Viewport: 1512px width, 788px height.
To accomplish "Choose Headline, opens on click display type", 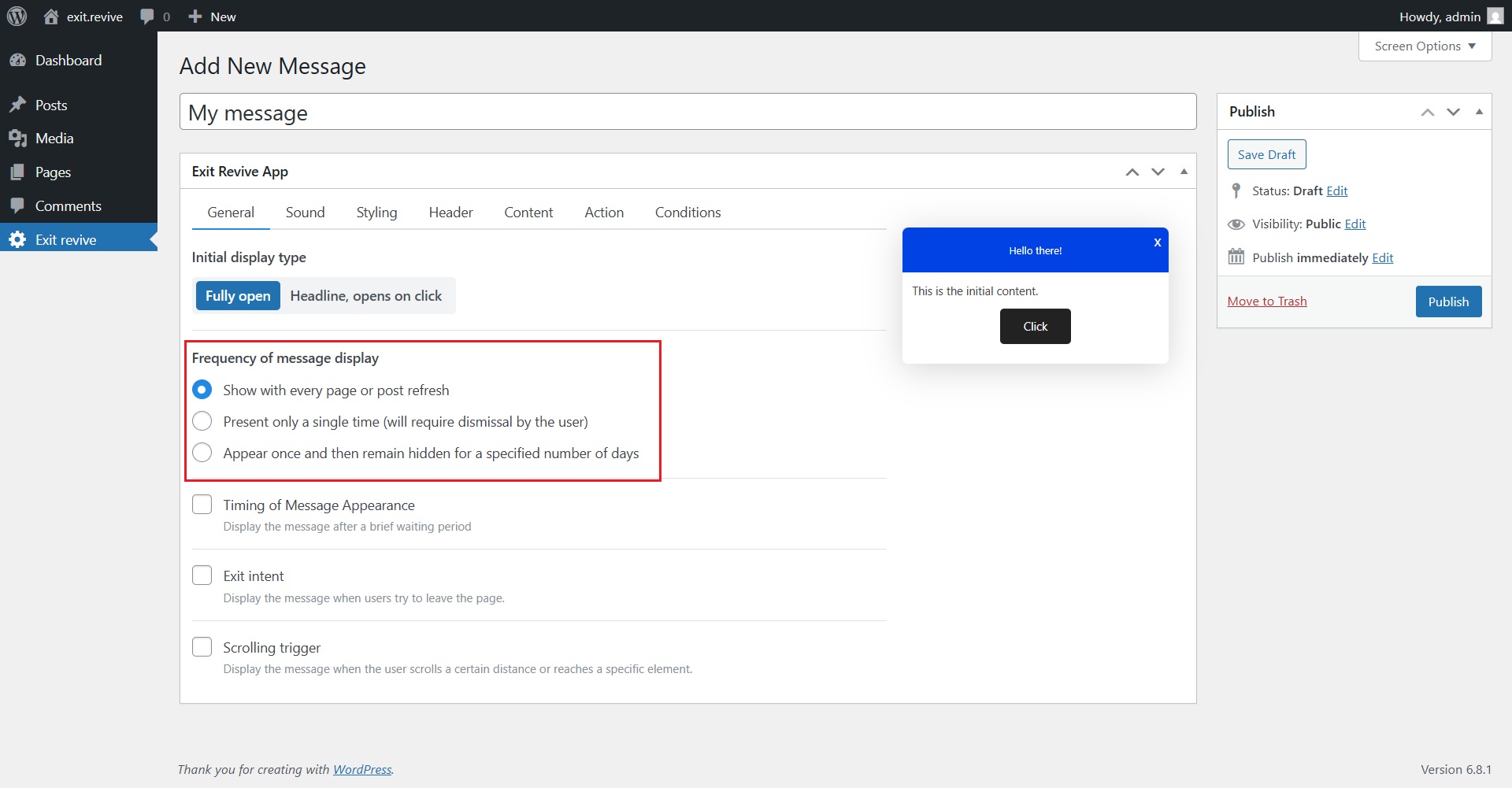I will [x=365, y=296].
